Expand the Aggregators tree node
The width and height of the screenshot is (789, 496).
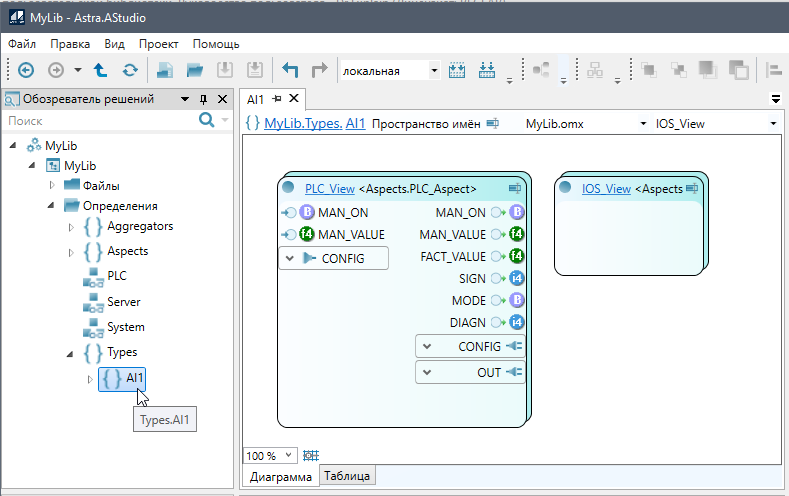click(71, 227)
